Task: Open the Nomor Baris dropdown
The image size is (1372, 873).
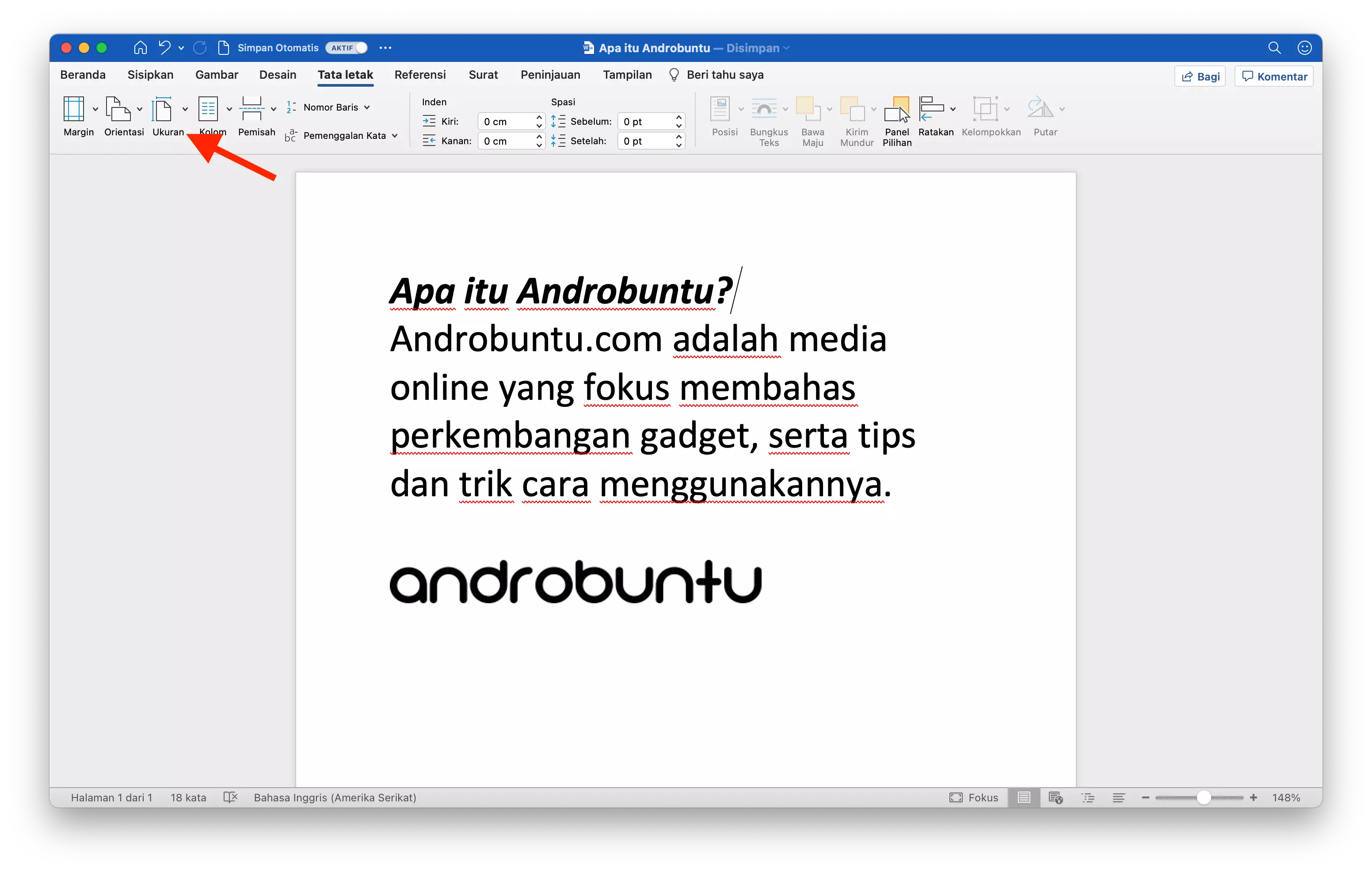Action: click(366, 107)
